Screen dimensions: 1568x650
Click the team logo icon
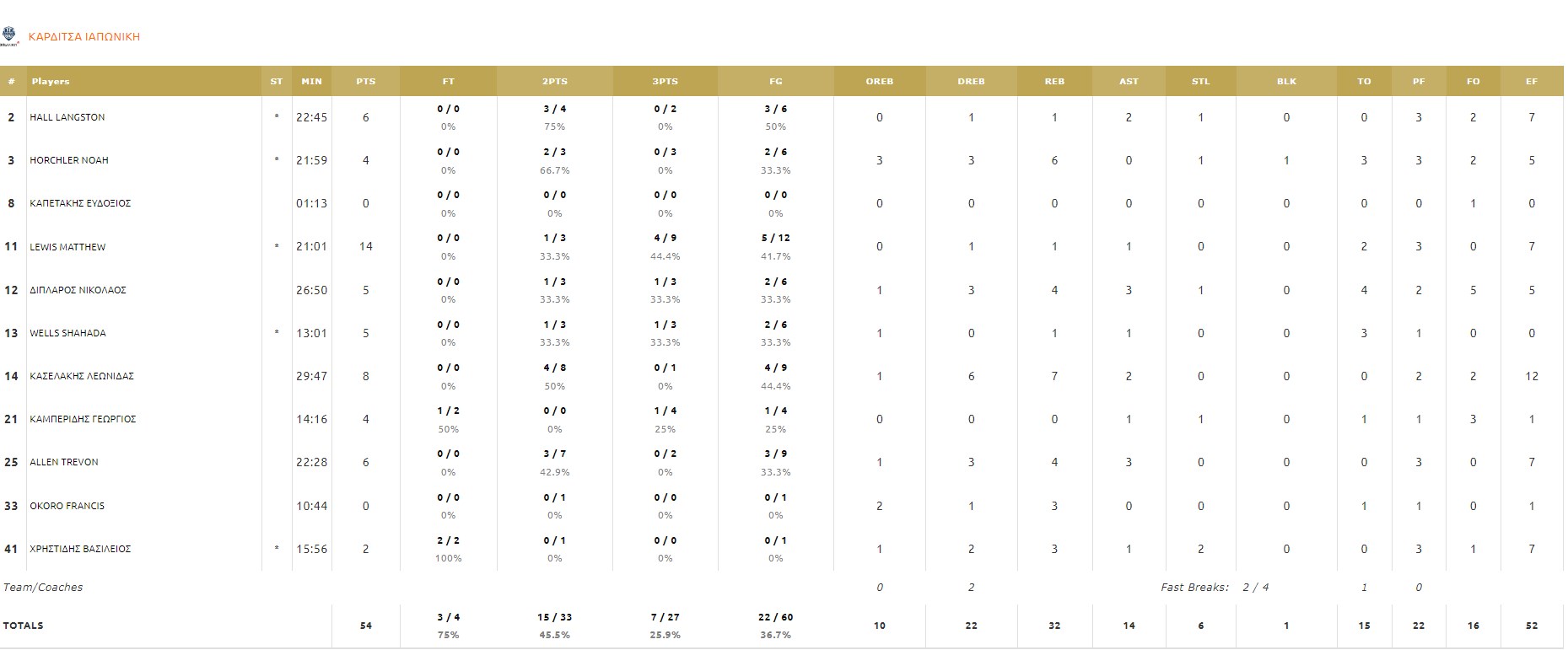[10, 36]
